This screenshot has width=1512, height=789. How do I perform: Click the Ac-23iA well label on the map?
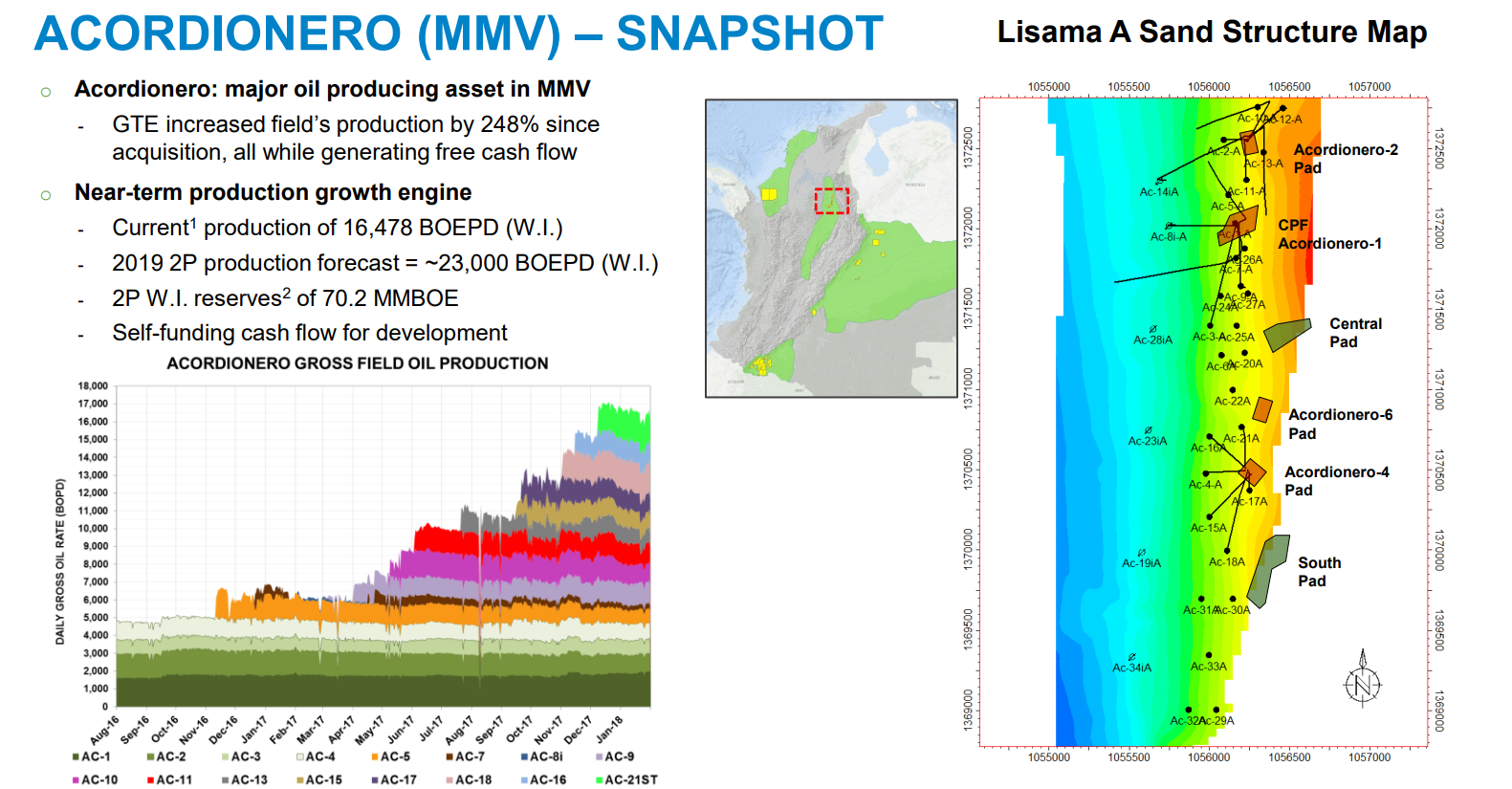pos(1148,442)
